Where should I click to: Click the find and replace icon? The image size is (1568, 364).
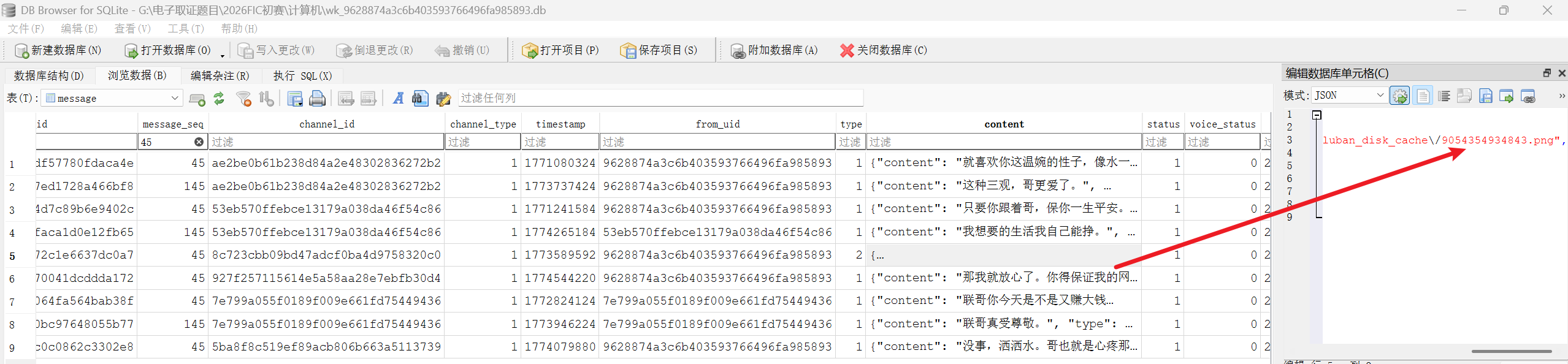443,98
